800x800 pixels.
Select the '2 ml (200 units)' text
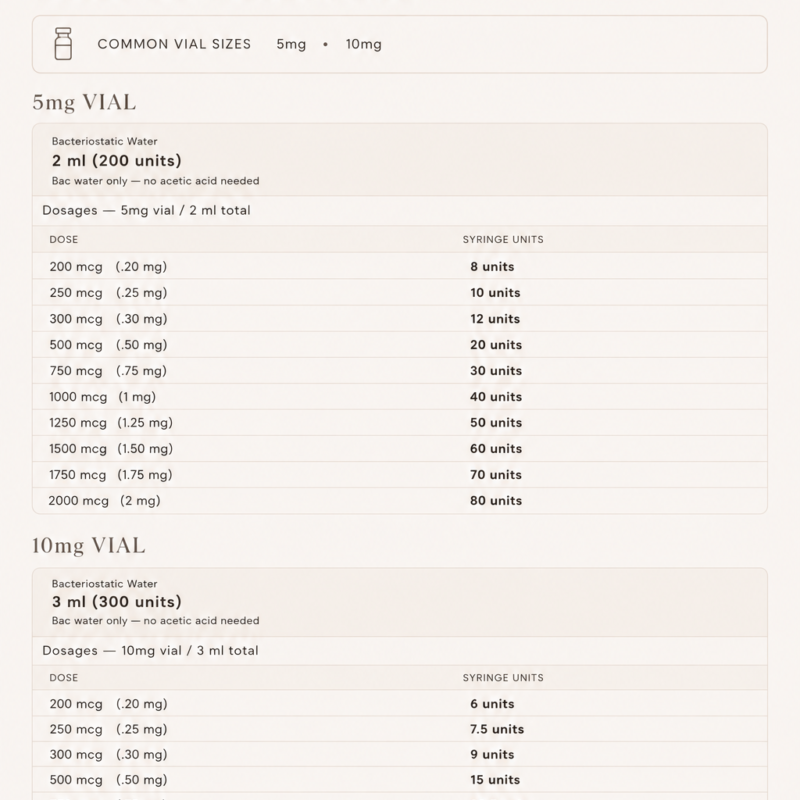117,161
